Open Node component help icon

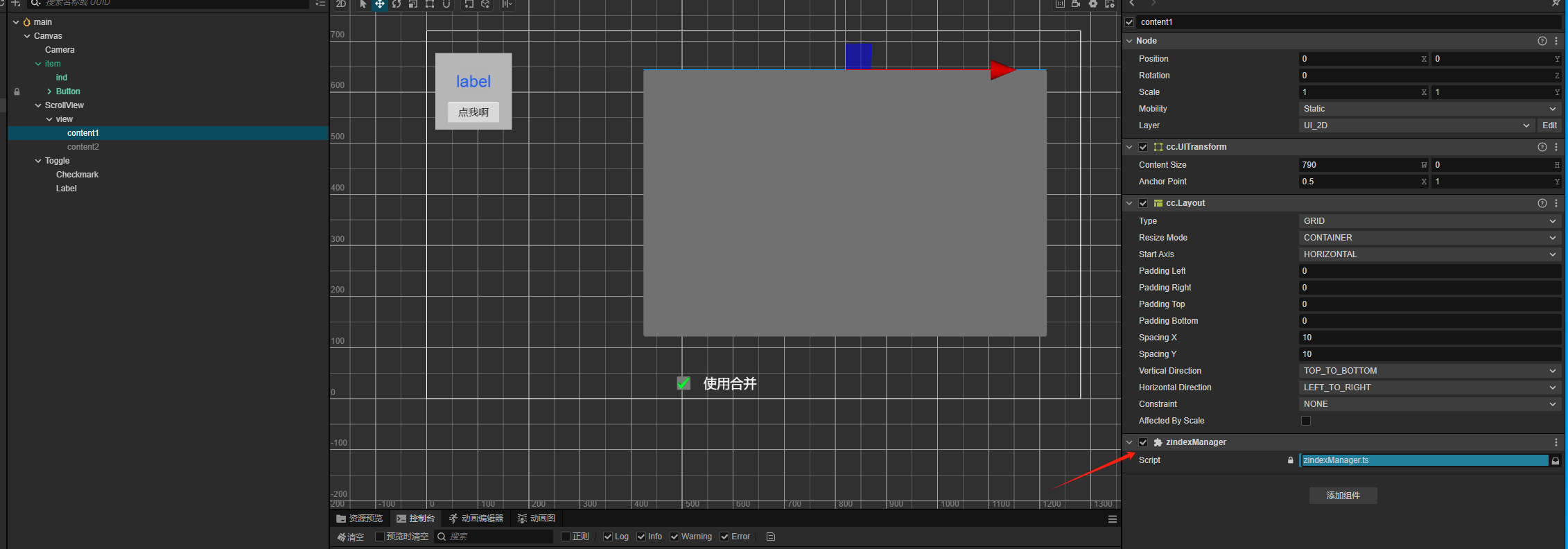1542,41
